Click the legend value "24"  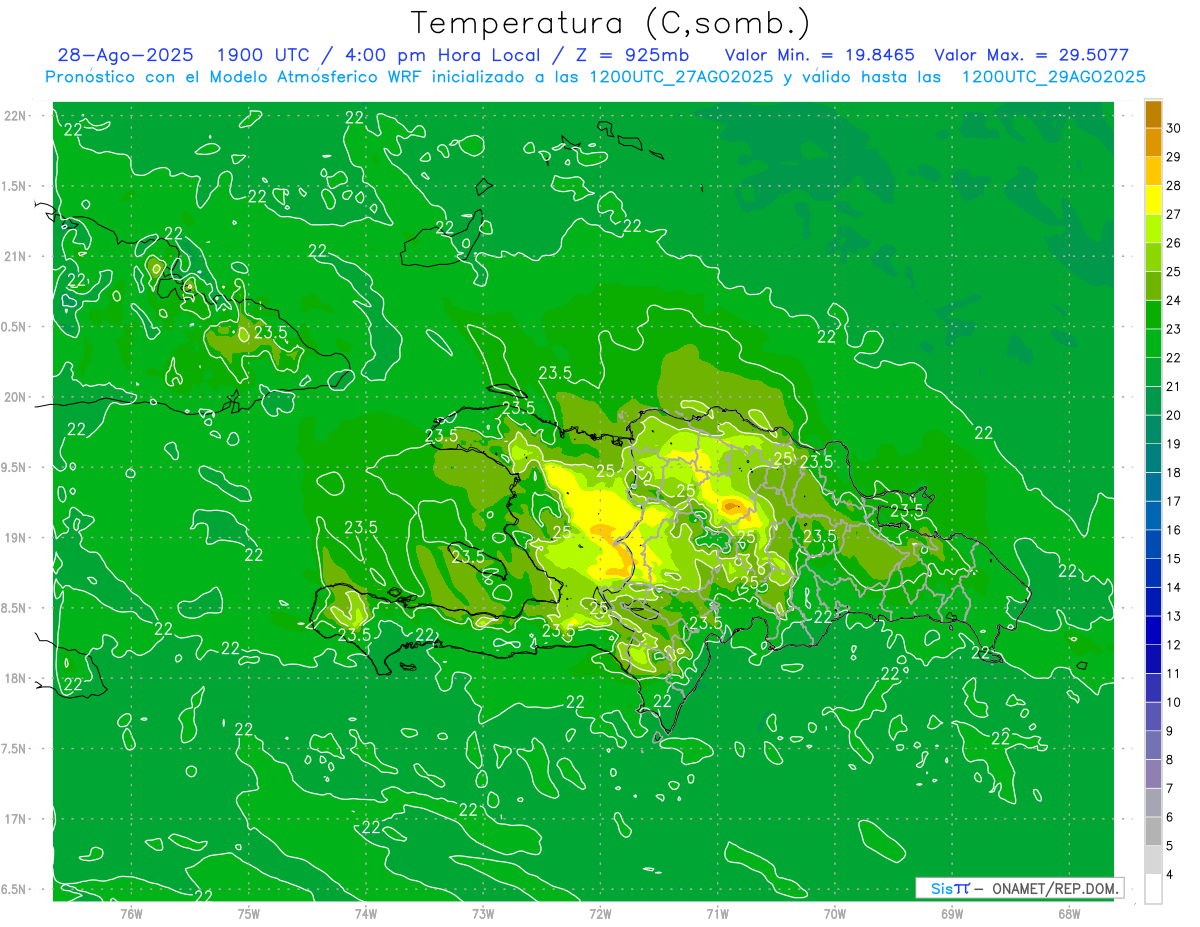1174,300
